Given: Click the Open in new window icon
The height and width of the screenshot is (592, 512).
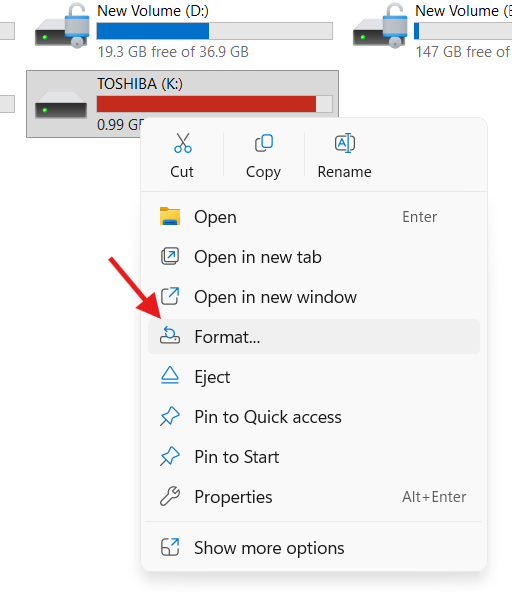Looking at the screenshot, I should (x=170, y=296).
